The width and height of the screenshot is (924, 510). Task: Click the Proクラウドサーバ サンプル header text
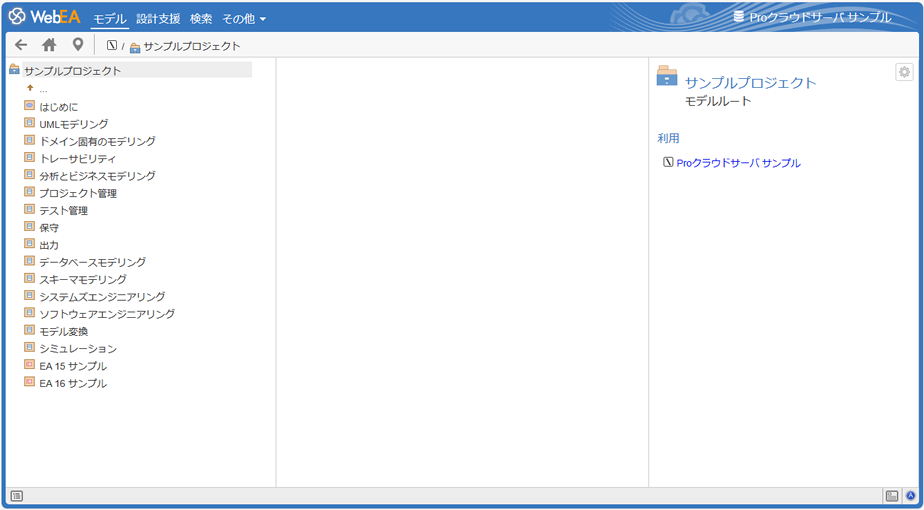(820, 17)
